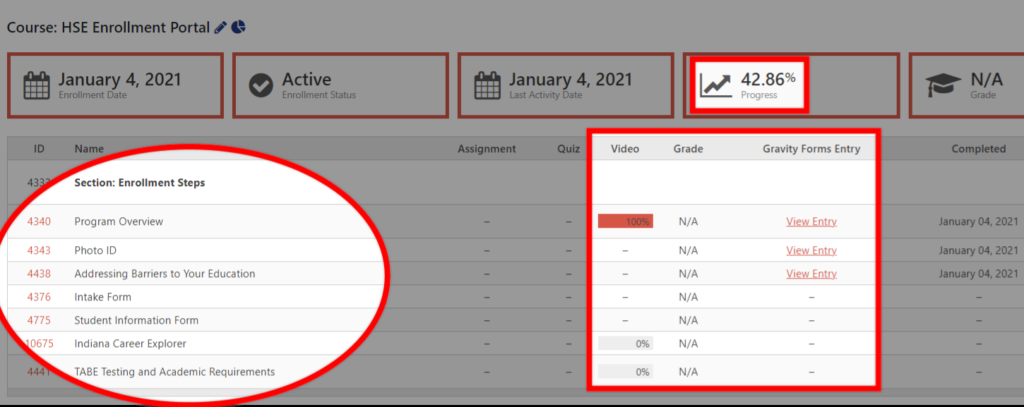This screenshot has height=407, width=1024.
Task: Click the Intake Form lesson name
Action: coord(103,297)
